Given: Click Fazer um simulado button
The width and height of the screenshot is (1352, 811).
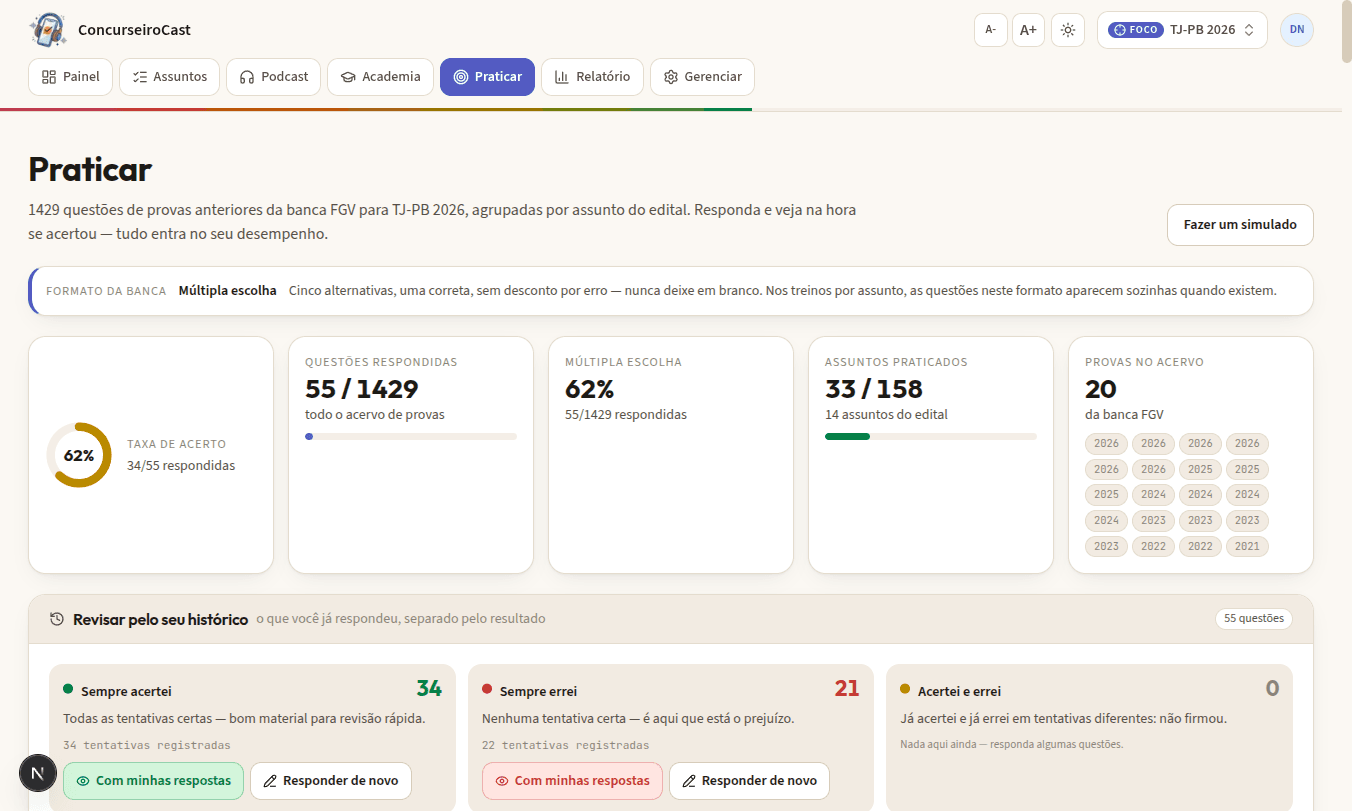Looking at the screenshot, I should pos(1240,225).
